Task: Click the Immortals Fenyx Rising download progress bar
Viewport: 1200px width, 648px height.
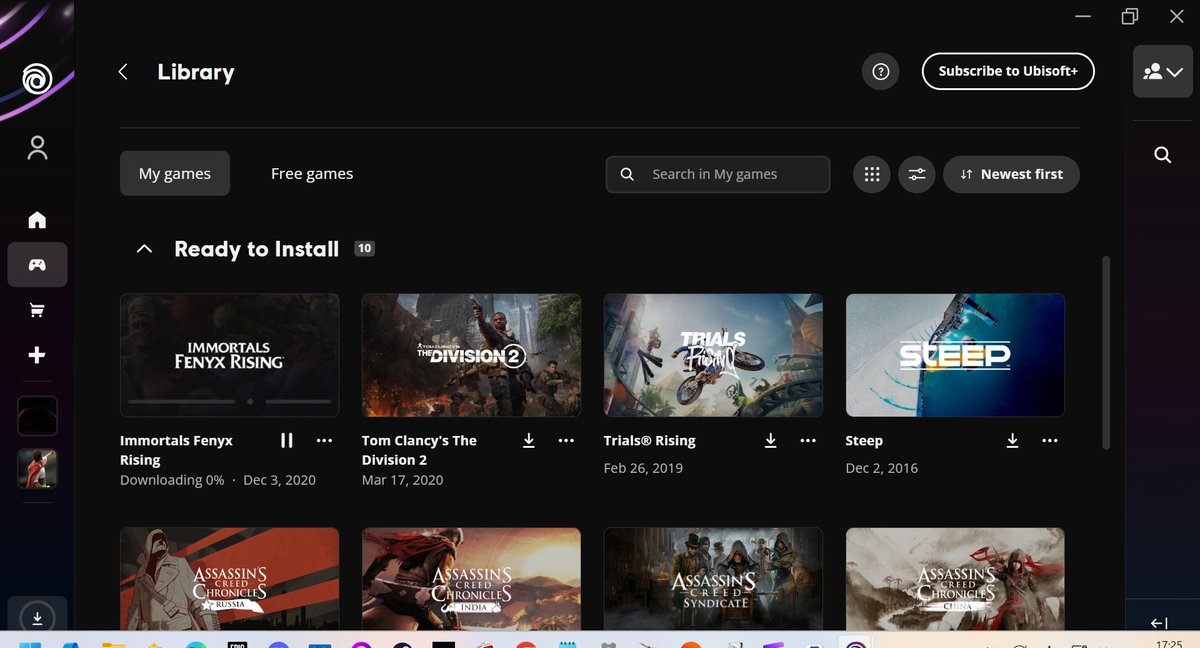Action: (x=230, y=401)
